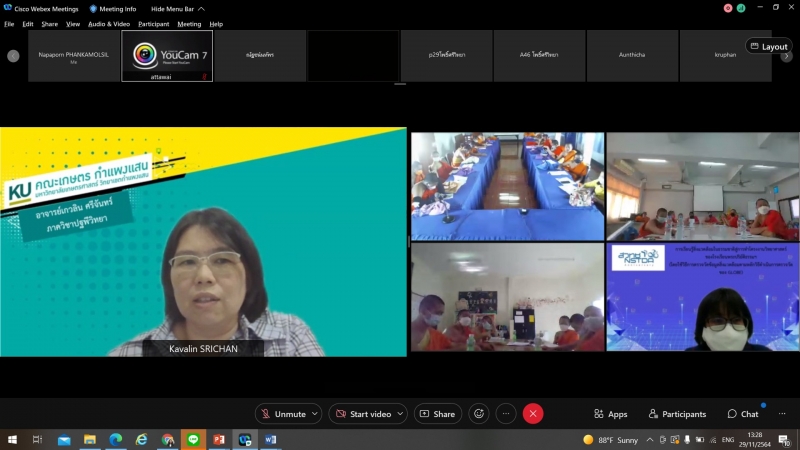Click the Share content button
The image size is (800, 450).
(x=437, y=414)
